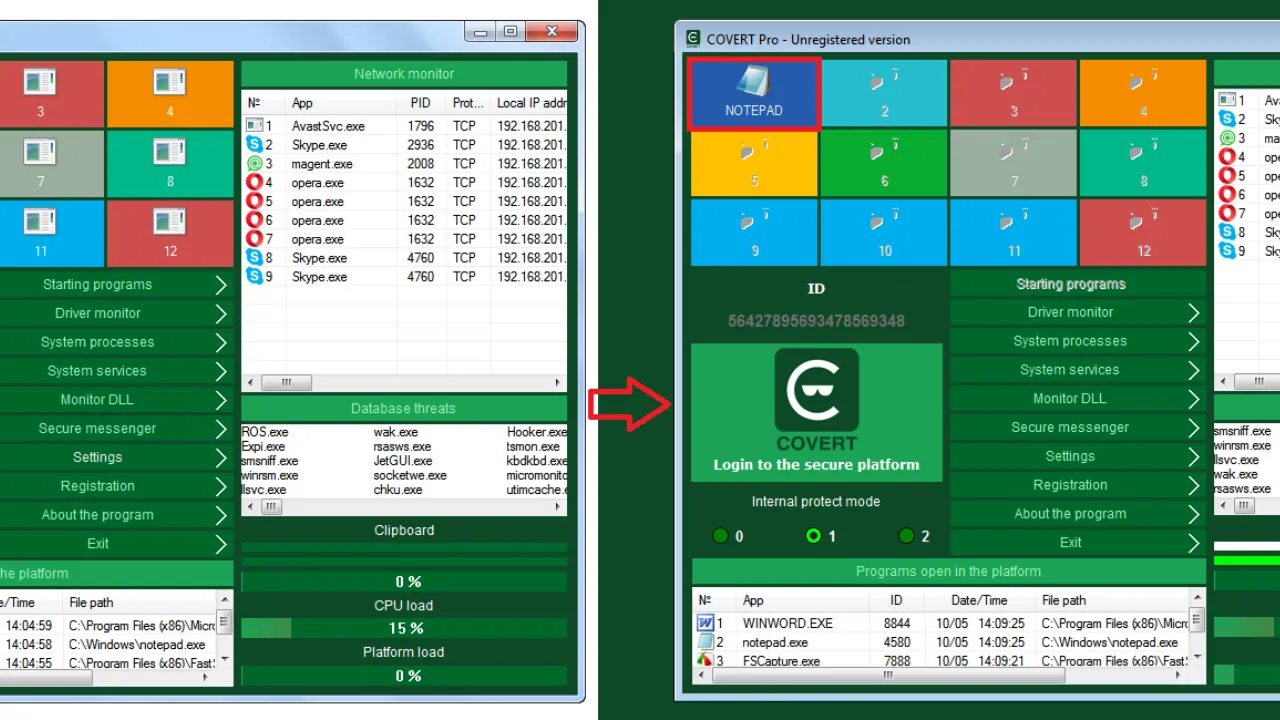The width and height of the screenshot is (1280, 720).
Task: Select orange tile 4 in COVERT Pro window
Action: (1143, 94)
